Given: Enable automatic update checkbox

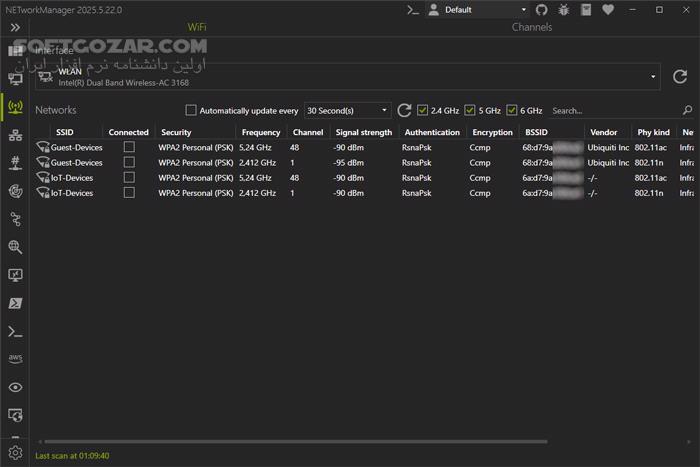Looking at the screenshot, I should click(x=191, y=110).
